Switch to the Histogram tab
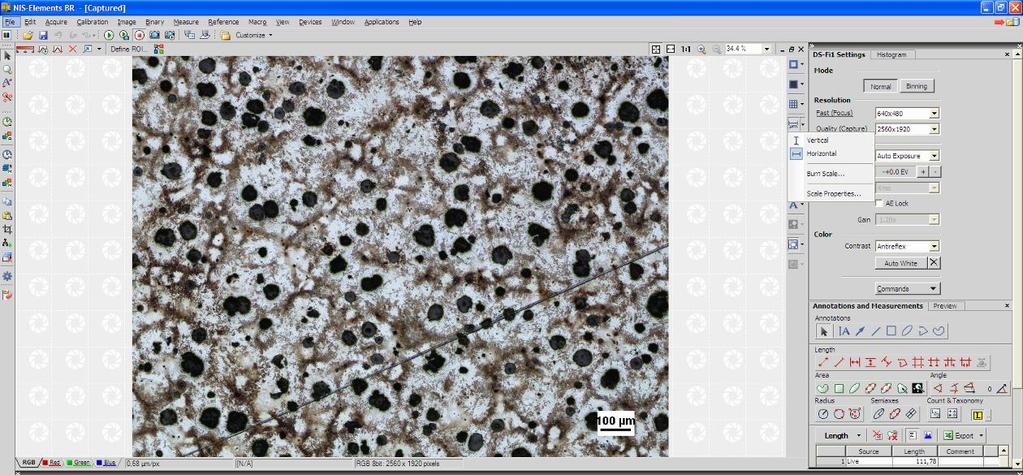 tap(891, 55)
